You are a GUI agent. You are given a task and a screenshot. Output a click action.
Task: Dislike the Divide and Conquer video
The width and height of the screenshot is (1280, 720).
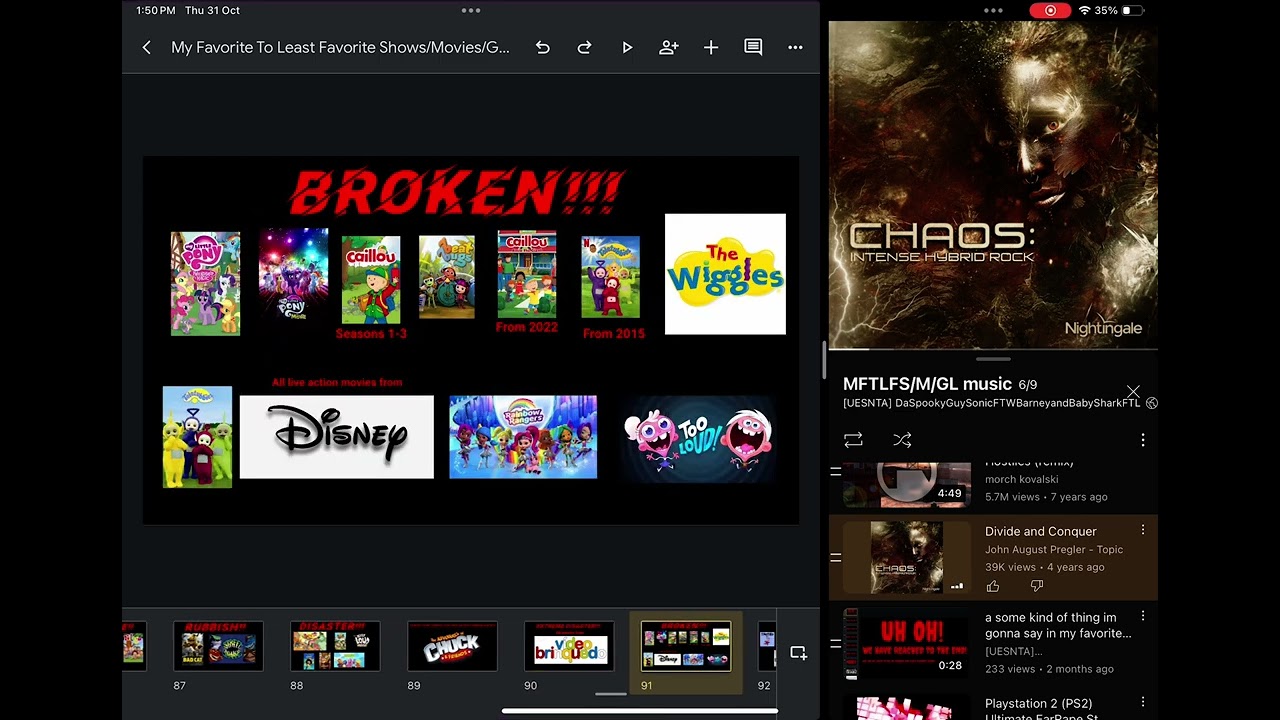point(1037,587)
